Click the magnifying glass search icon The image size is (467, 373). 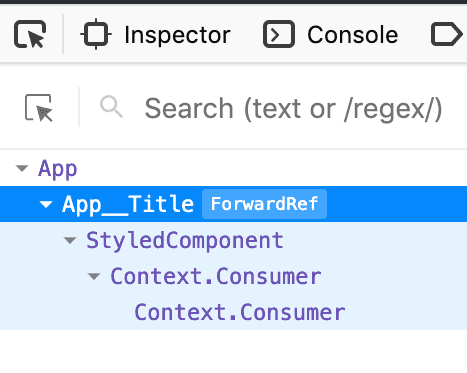(111, 107)
